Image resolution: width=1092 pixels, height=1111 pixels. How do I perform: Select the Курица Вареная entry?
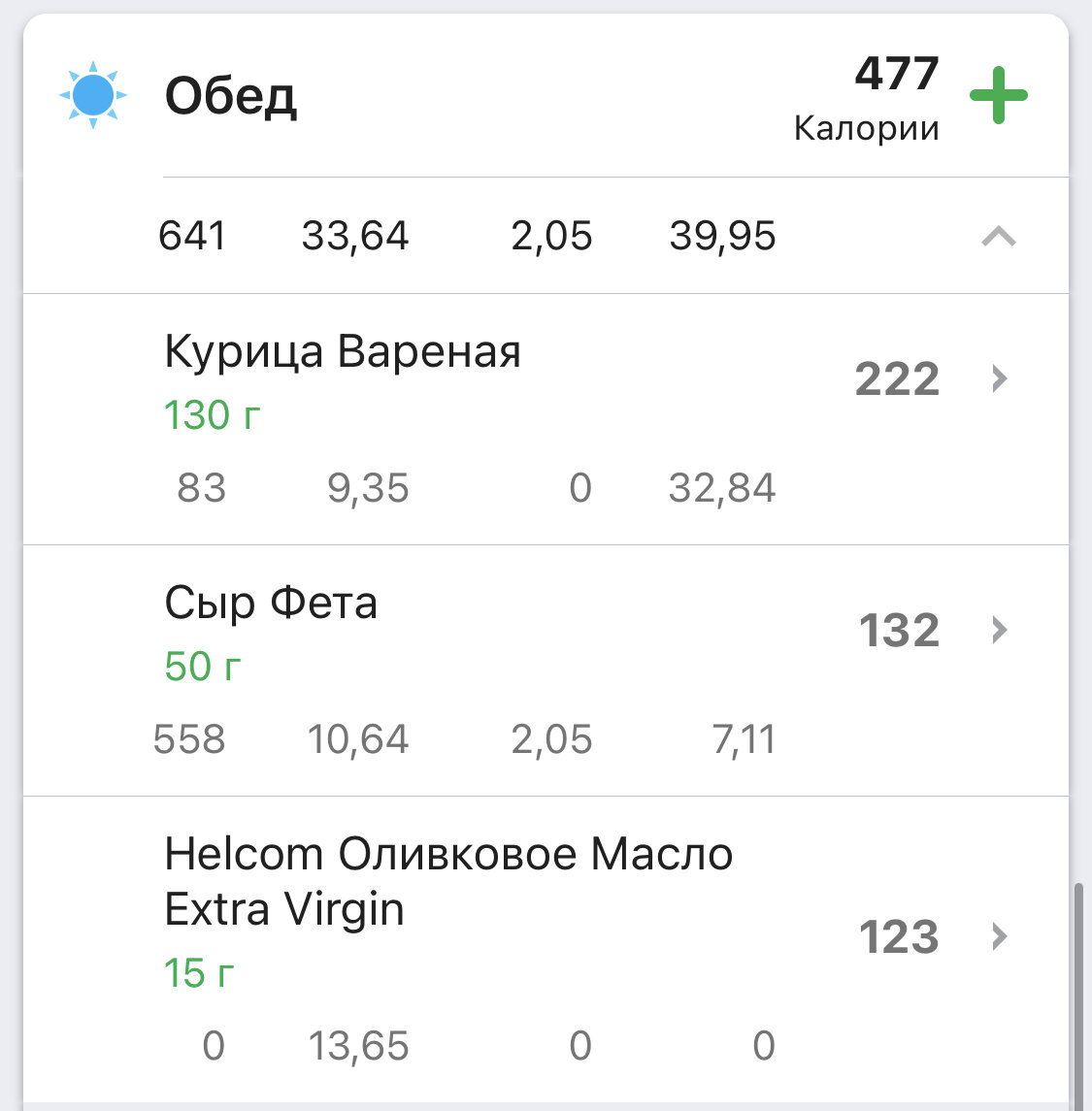[546, 419]
